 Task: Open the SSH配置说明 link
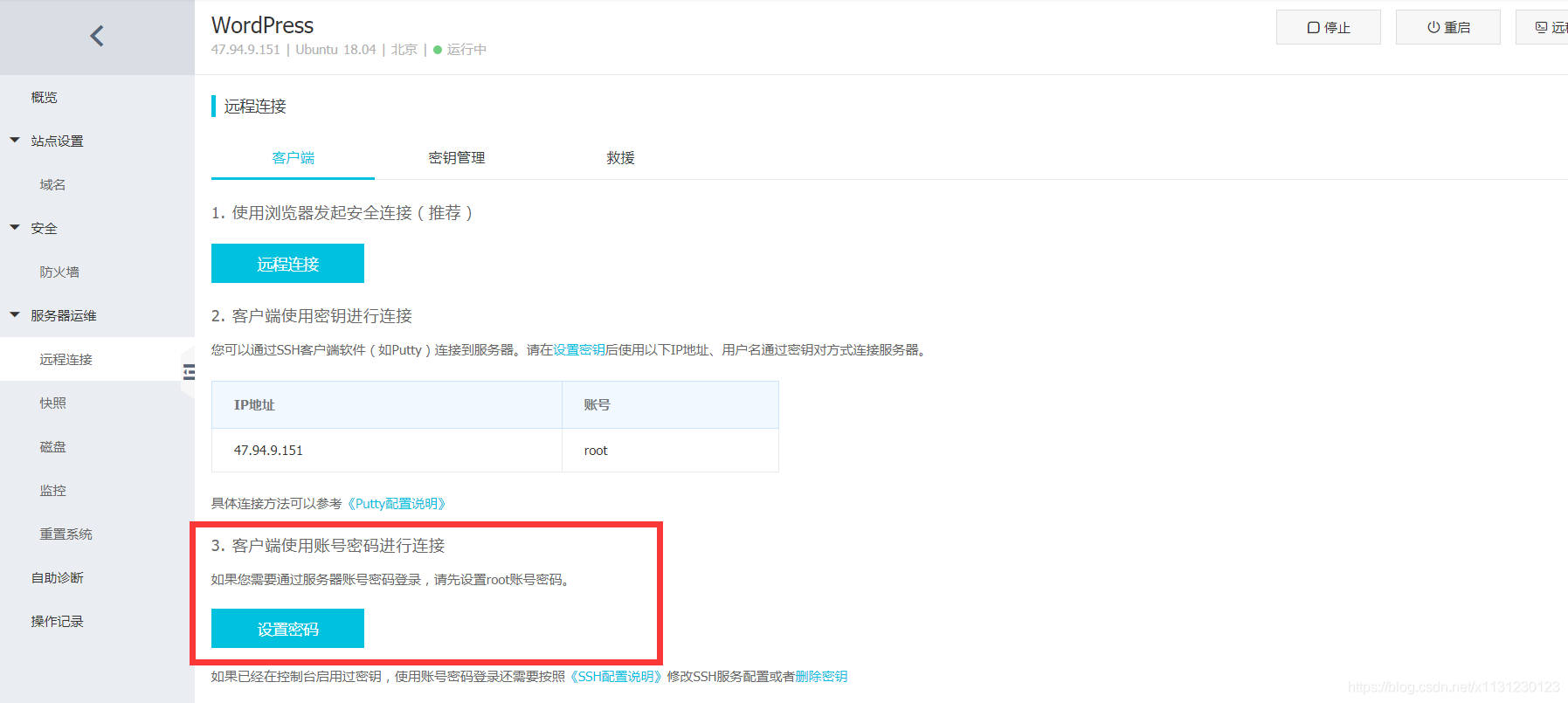(x=617, y=676)
